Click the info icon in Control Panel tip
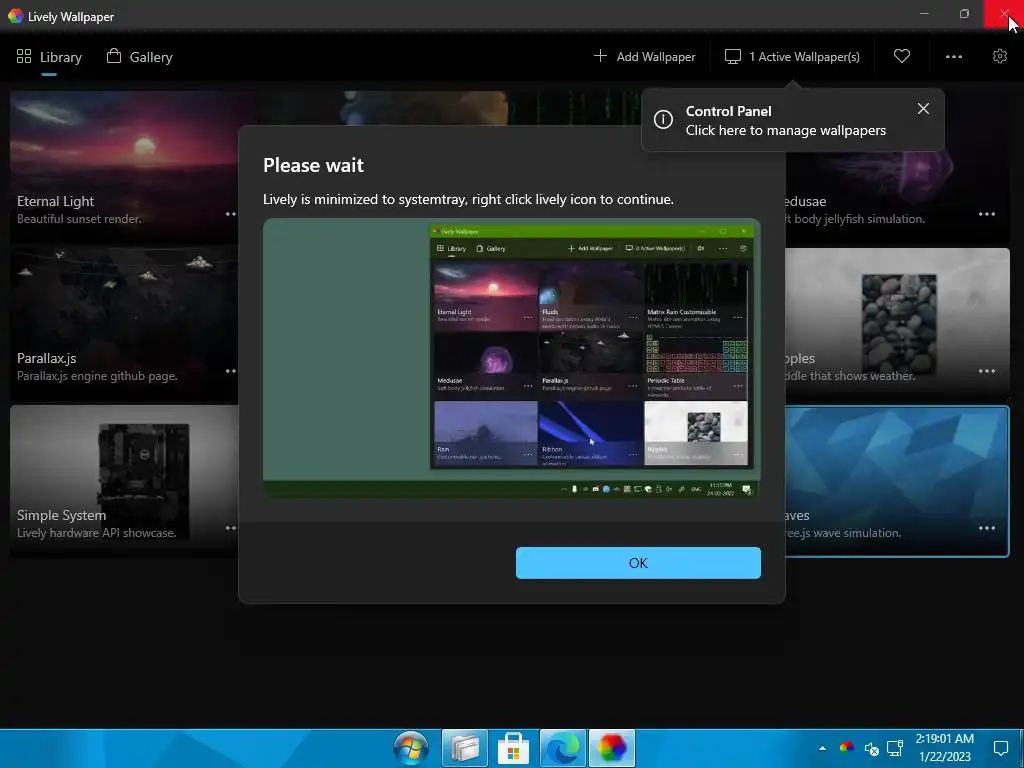The height and width of the screenshot is (768, 1024). coord(663,120)
